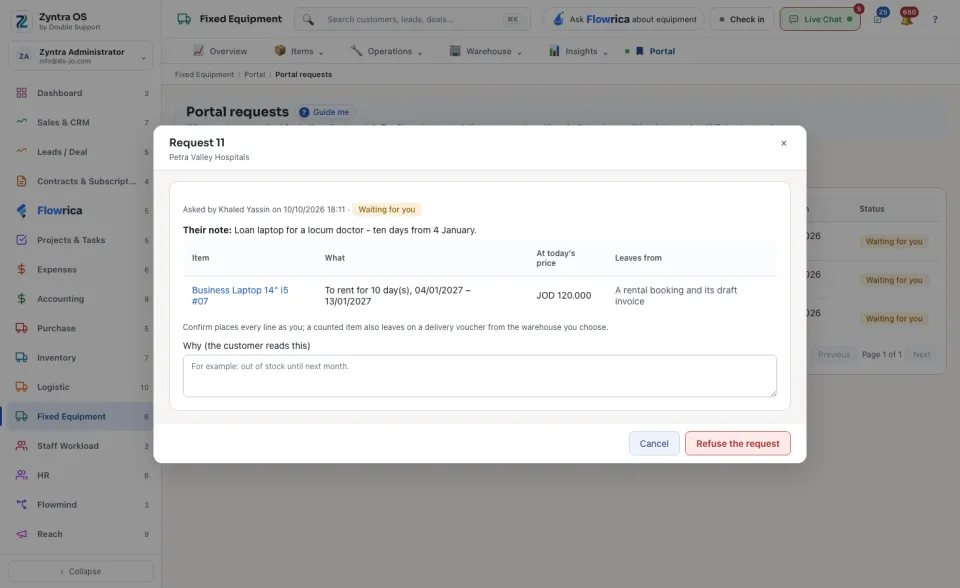Screen dimensions: 960x588
Task: Click the help question mark icon
Action: pyautogui.click(x=935, y=20)
